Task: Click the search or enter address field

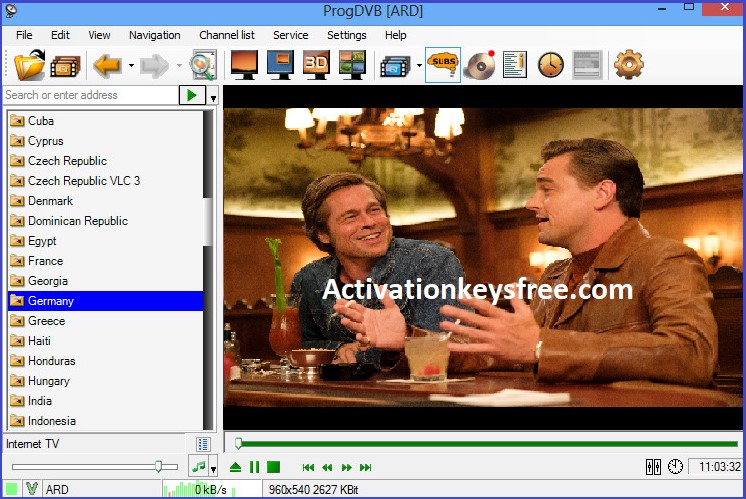Action: [90, 95]
